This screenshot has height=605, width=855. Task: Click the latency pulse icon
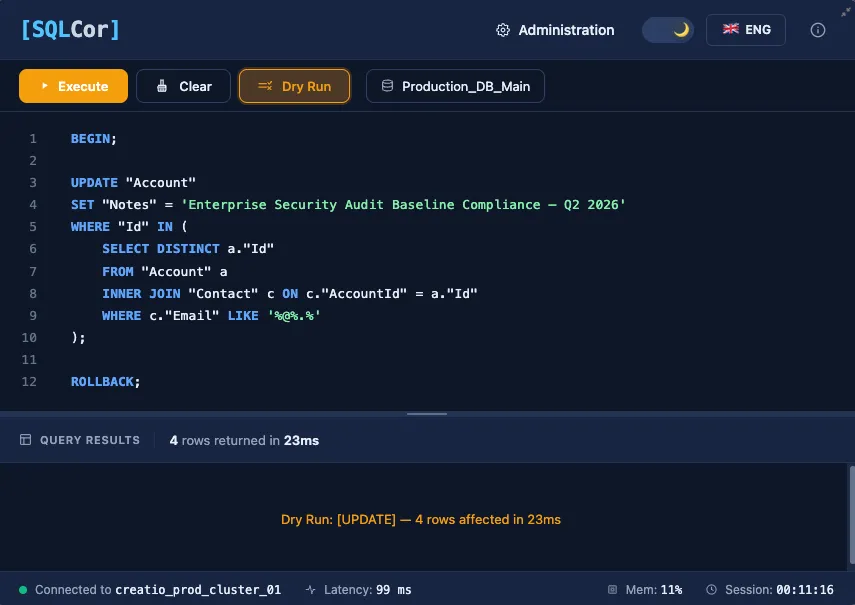click(x=310, y=589)
